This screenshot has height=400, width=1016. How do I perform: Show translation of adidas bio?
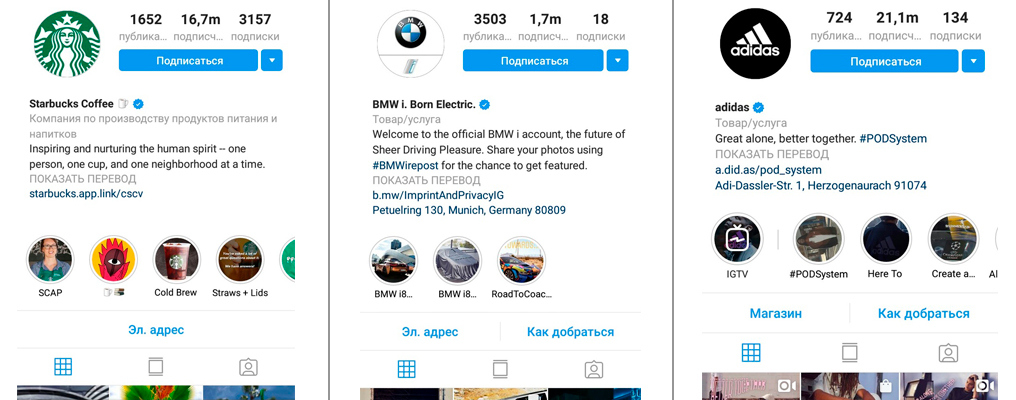(x=772, y=154)
